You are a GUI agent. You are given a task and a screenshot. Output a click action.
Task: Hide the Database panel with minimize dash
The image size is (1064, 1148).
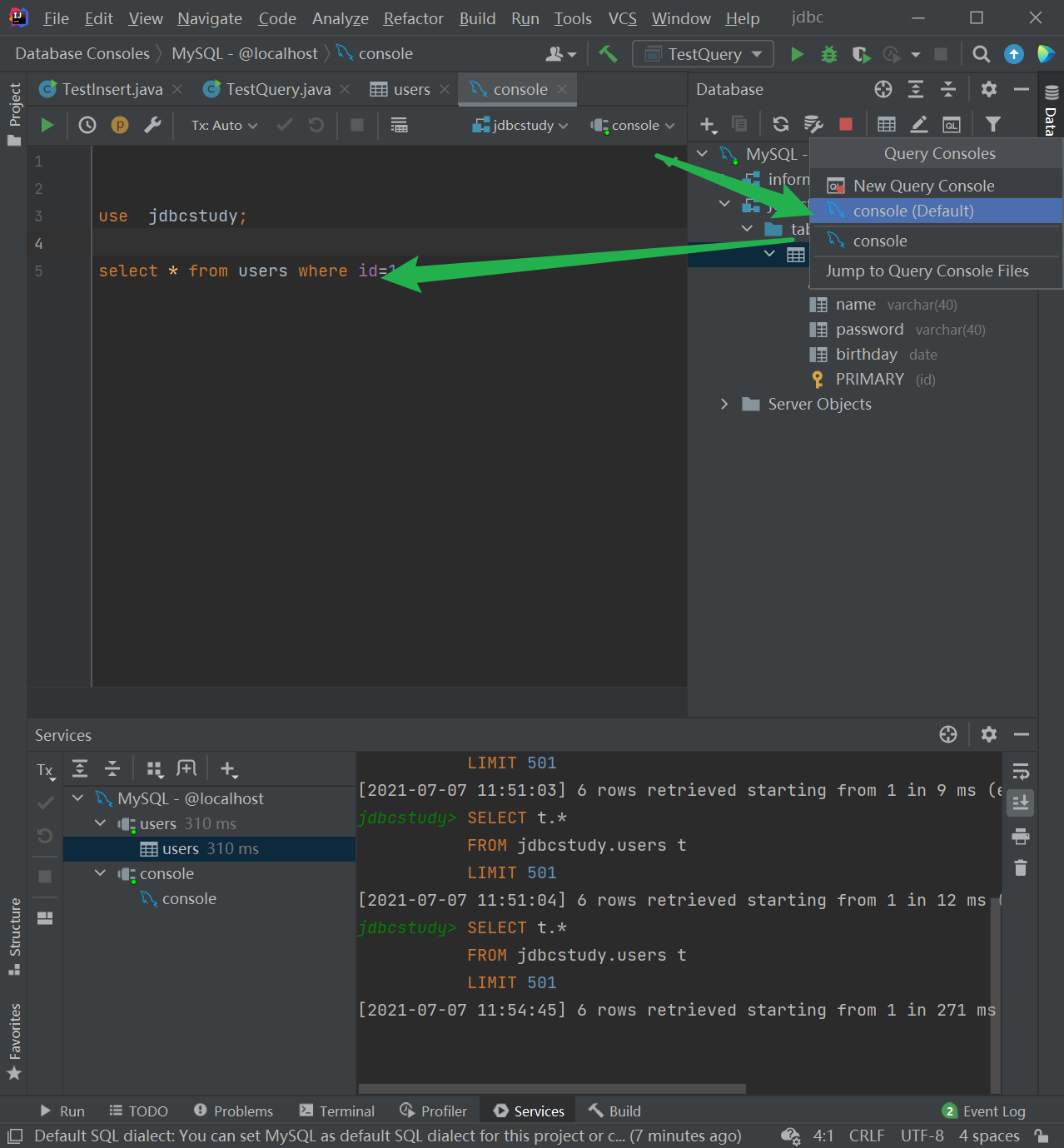(x=1022, y=89)
